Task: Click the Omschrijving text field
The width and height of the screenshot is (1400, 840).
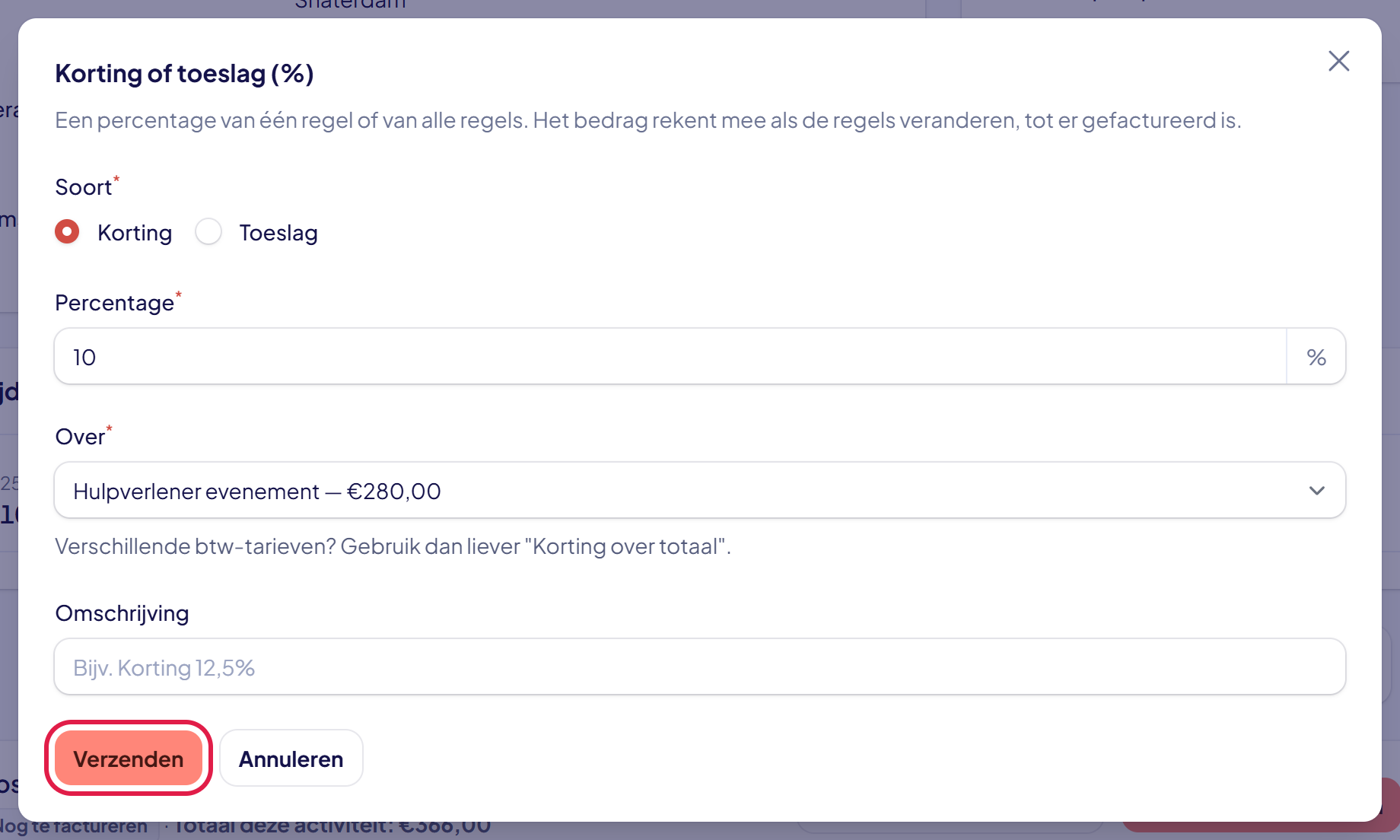Action: coord(700,667)
